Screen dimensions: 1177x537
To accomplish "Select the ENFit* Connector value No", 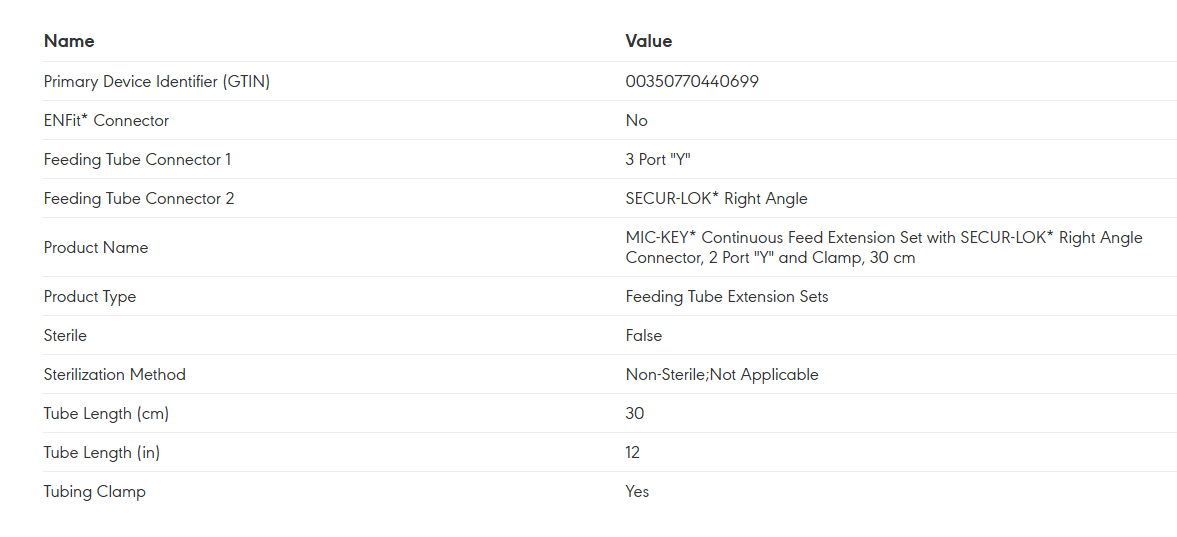I will pyautogui.click(x=637, y=120).
